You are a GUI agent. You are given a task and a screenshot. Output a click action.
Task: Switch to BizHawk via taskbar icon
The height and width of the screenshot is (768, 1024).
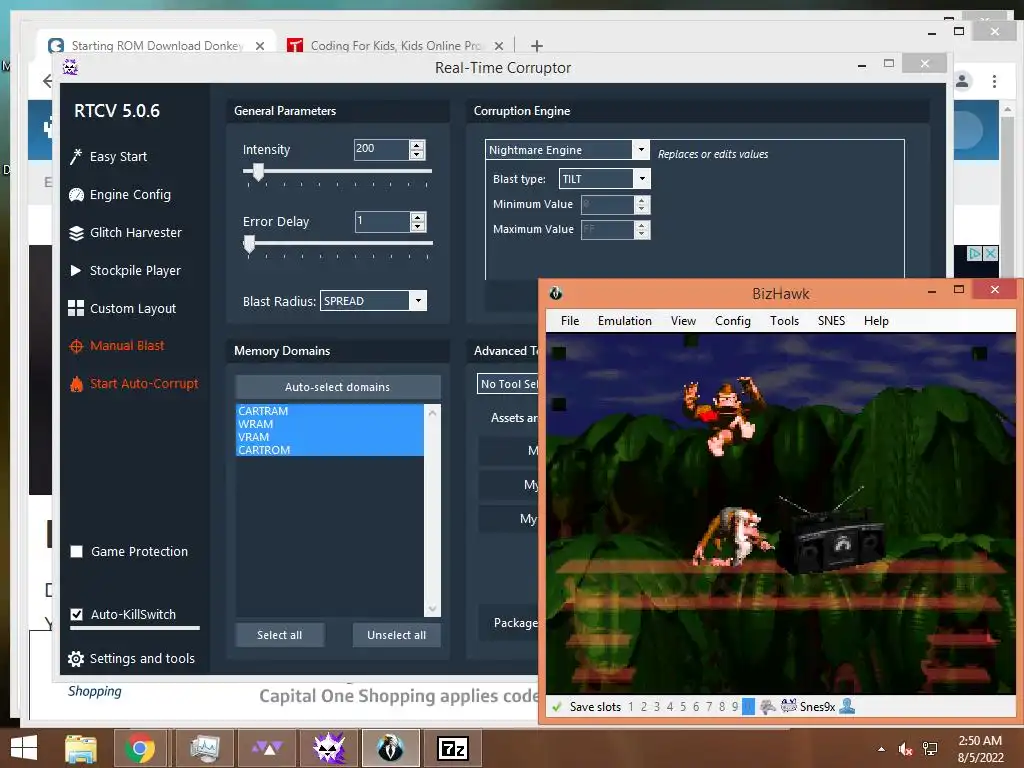pyautogui.click(x=391, y=748)
